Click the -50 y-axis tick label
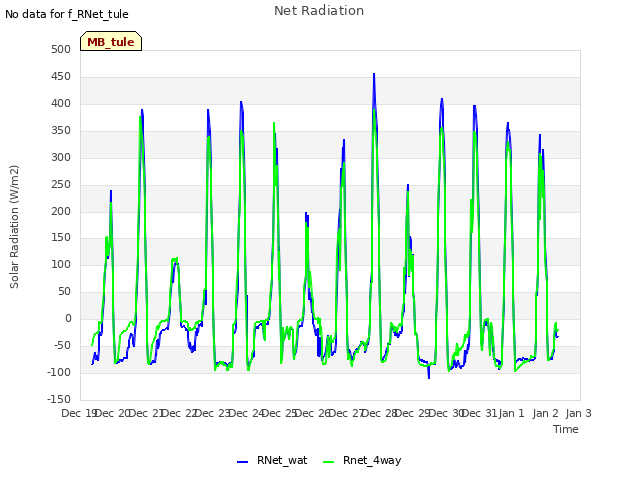 62,345
